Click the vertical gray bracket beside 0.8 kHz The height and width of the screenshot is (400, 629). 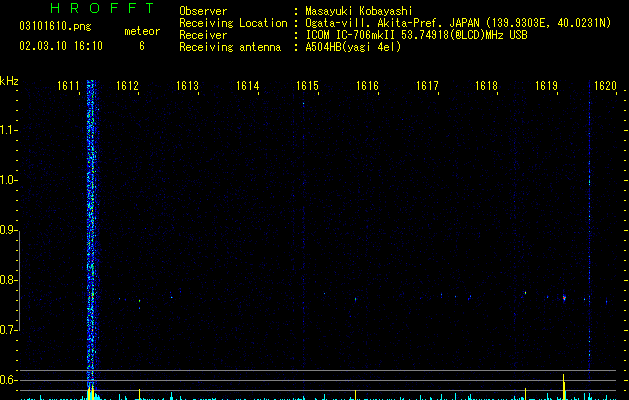click(19, 280)
